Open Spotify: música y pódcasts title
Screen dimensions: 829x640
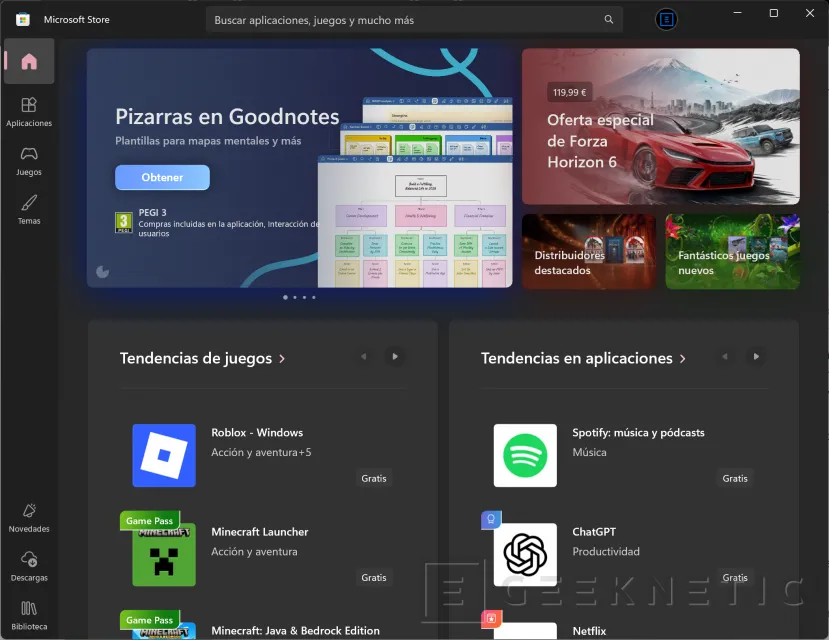pos(638,432)
